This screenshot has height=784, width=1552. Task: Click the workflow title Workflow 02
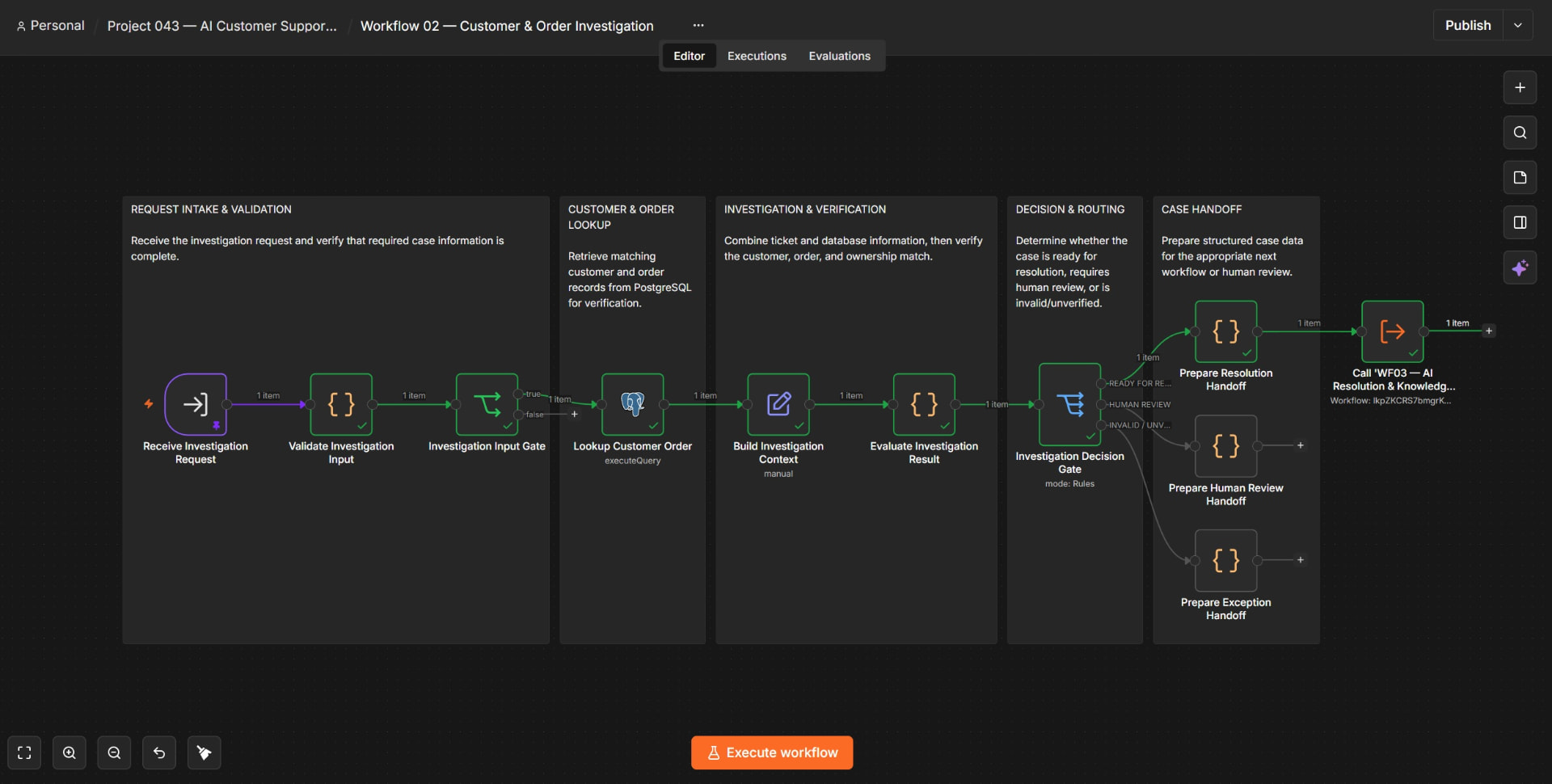pos(507,26)
